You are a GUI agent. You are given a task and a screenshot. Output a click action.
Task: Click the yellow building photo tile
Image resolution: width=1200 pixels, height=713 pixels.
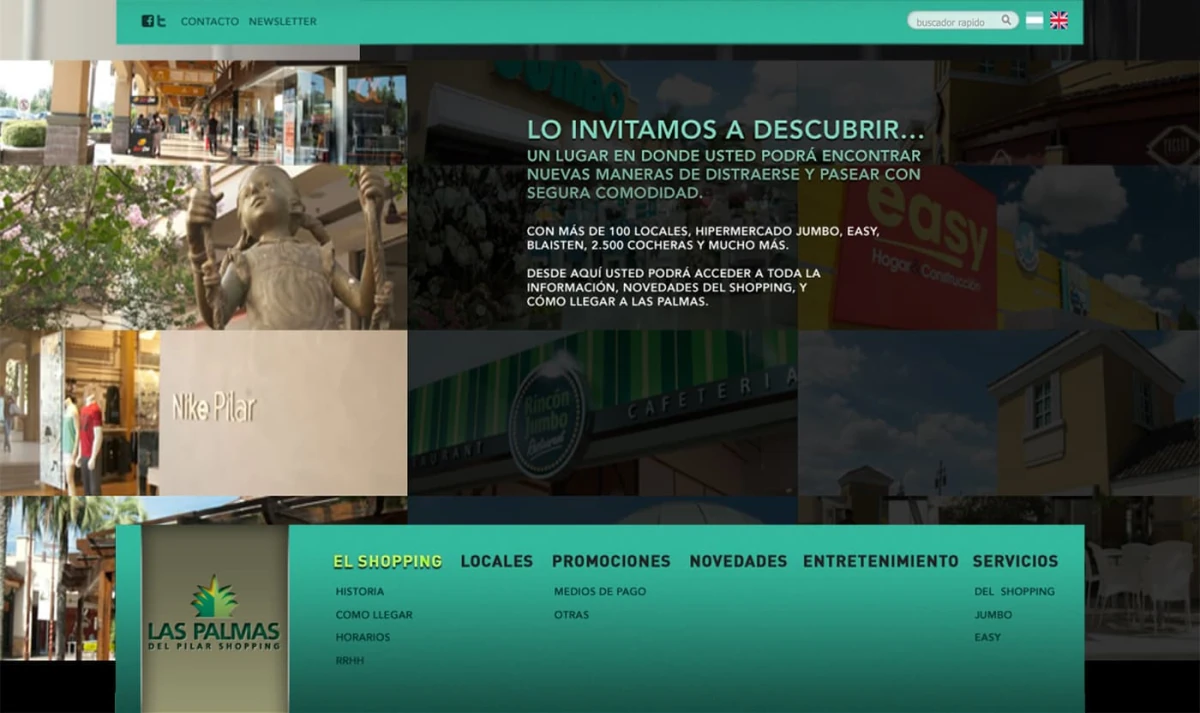(999, 413)
